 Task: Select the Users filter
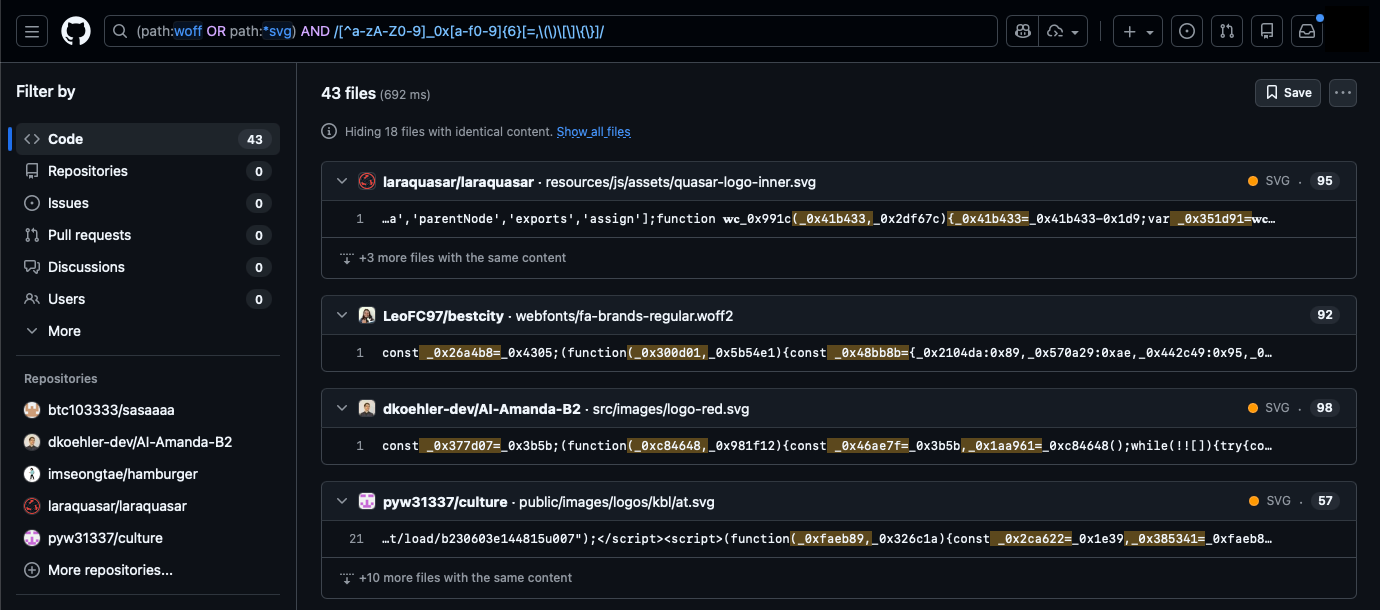coord(148,299)
